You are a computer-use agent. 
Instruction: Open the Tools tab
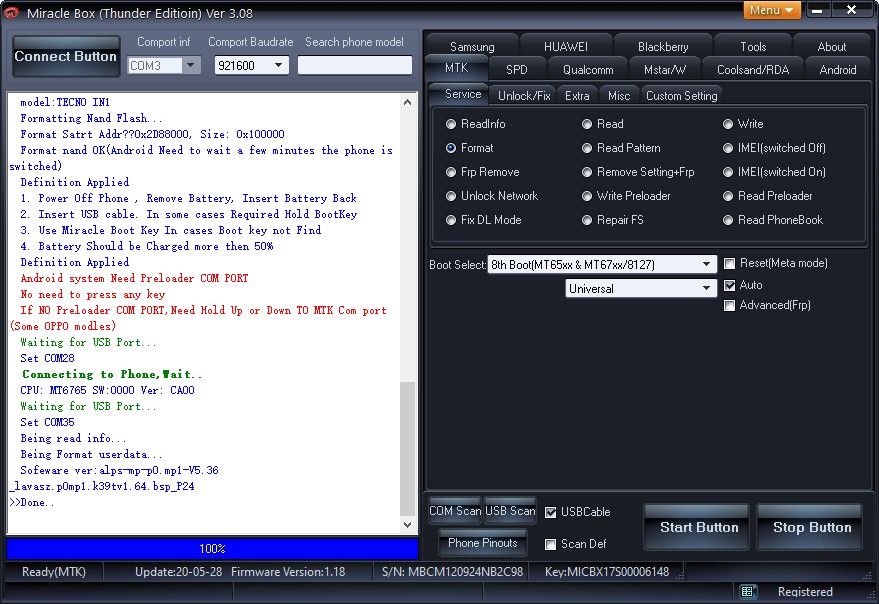753,47
